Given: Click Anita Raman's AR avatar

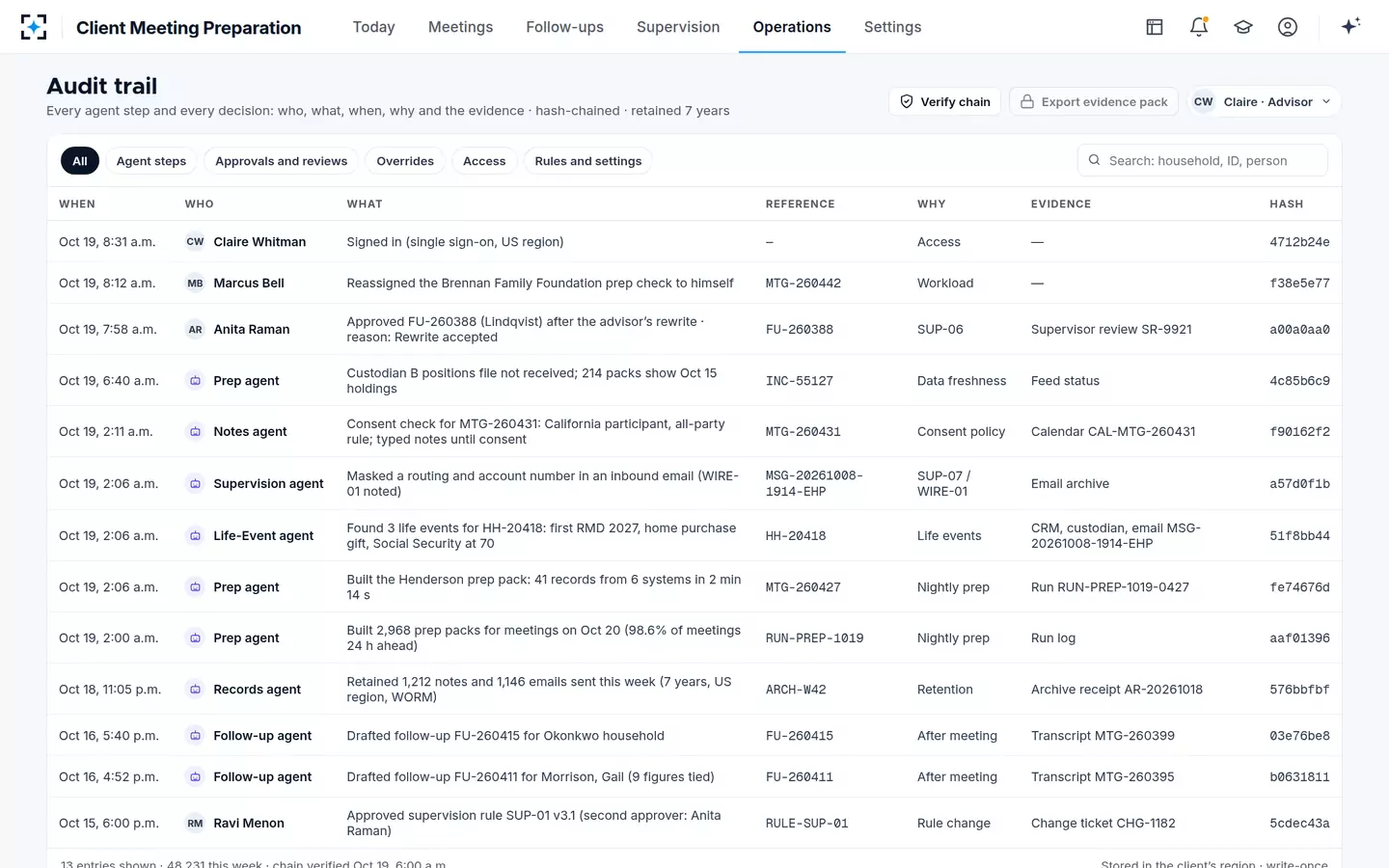Looking at the screenshot, I should pos(195,329).
